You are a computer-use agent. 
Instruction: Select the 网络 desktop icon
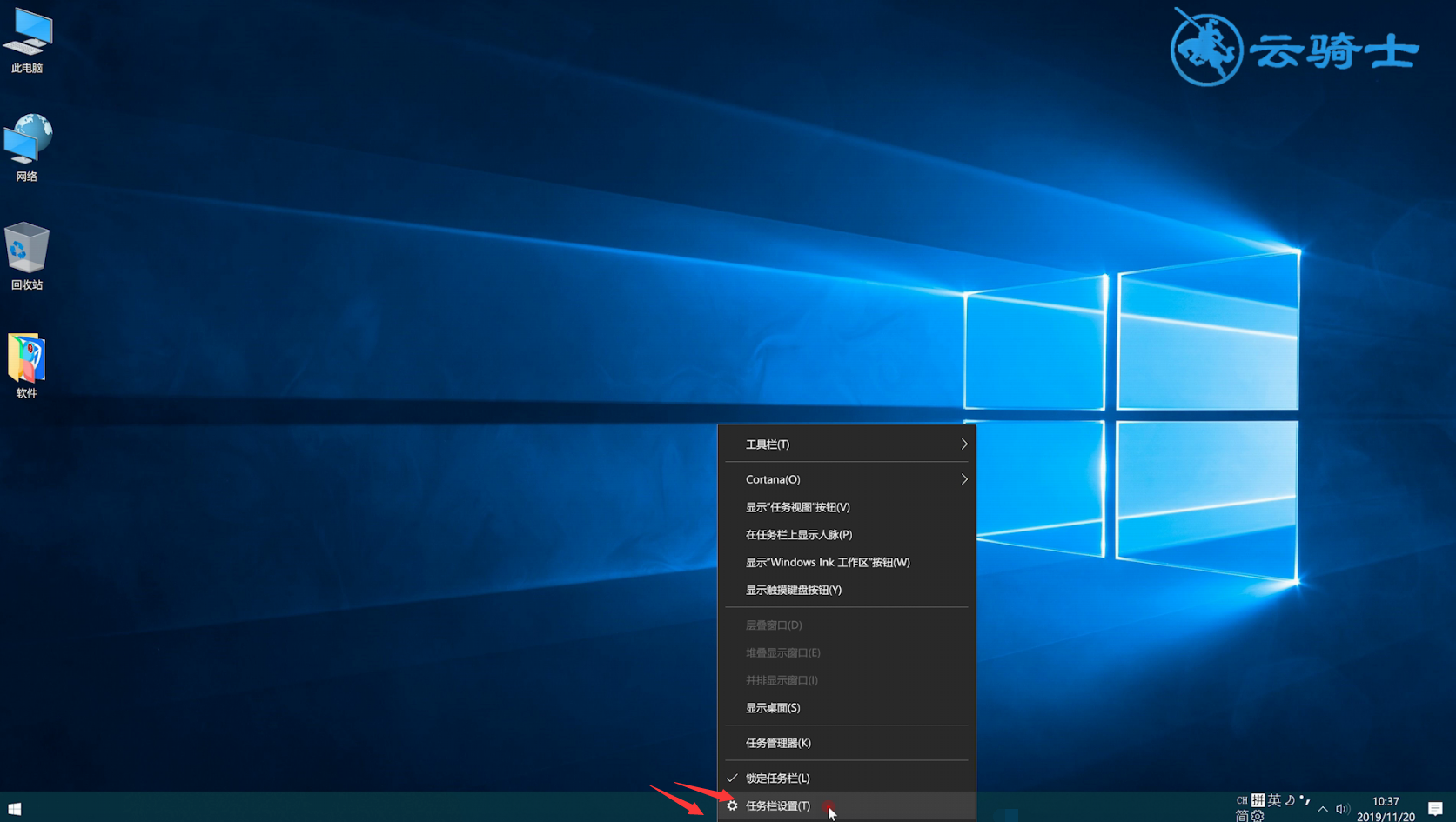[27, 148]
